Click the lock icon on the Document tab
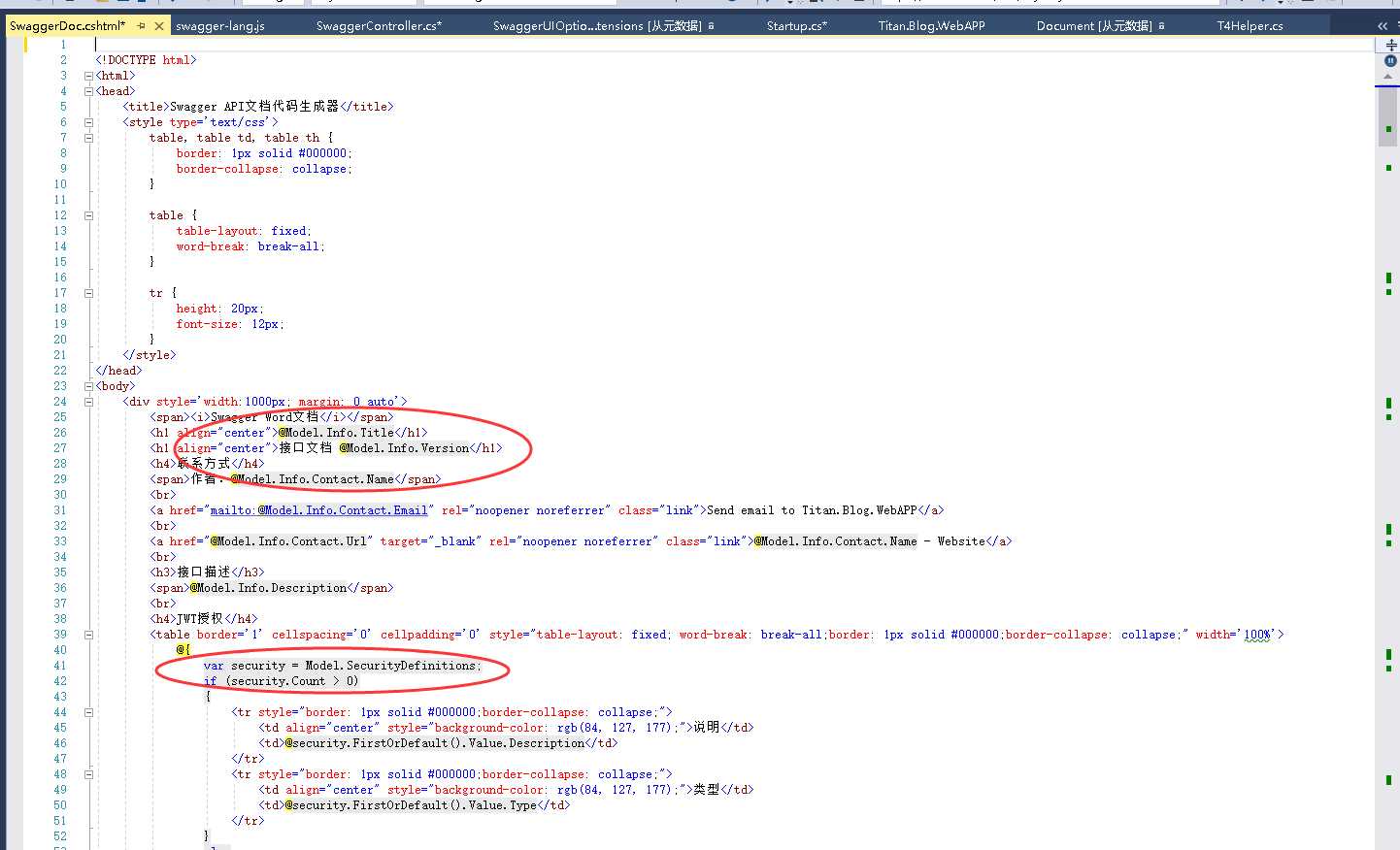The width and height of the screenshot is (1400, 850). [1161, 26]
